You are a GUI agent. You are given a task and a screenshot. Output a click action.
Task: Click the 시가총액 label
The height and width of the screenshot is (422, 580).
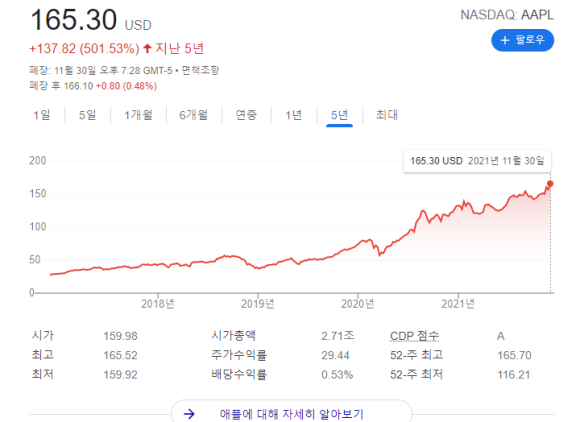point(233,335)
